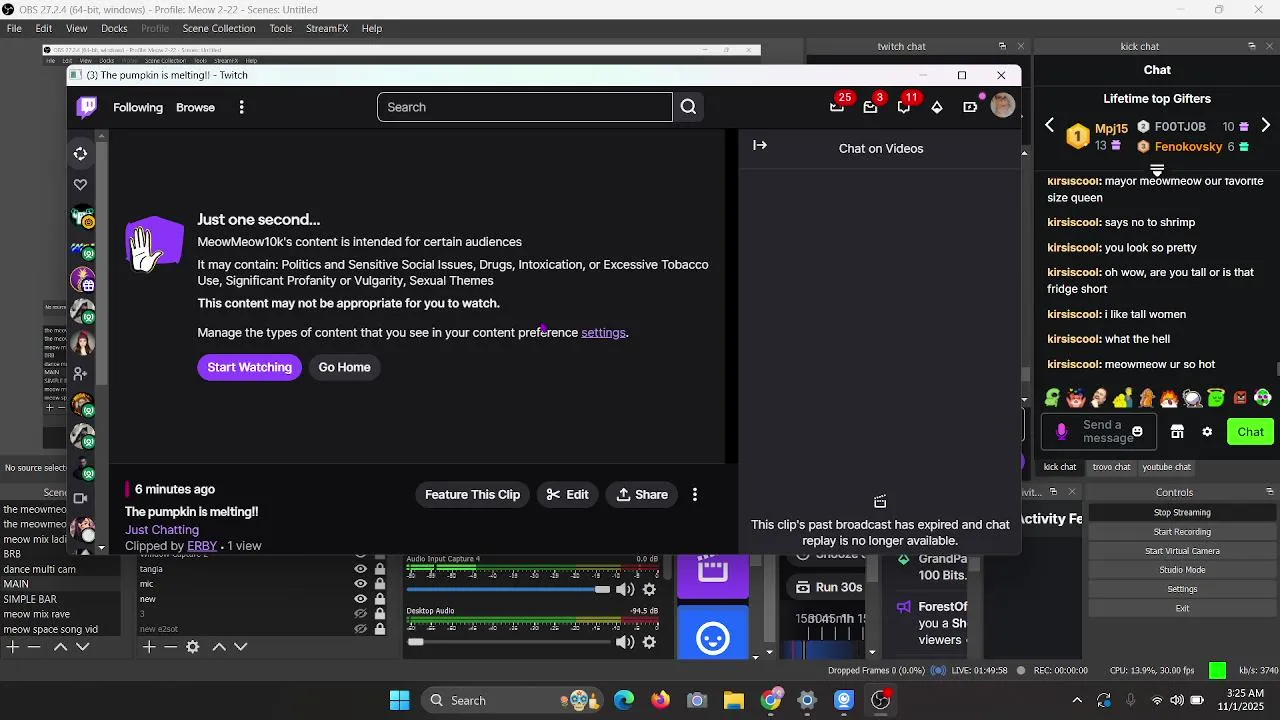Open the Kick chat shop icon

(x=1177, y=432)
